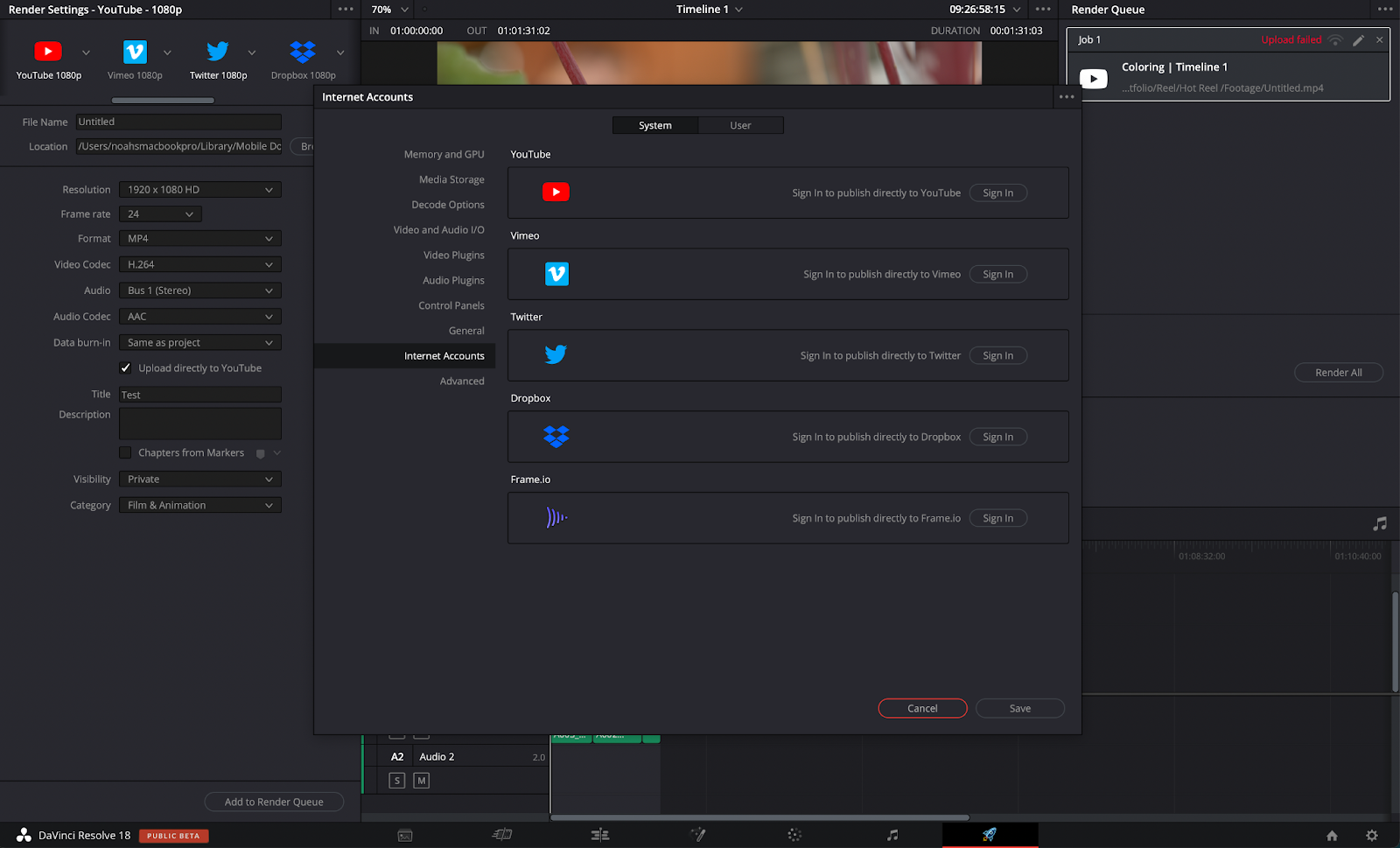This screenshot has height=848, width=1400.
Task: Mute the Audio 2 track
Action: [422, 781]
